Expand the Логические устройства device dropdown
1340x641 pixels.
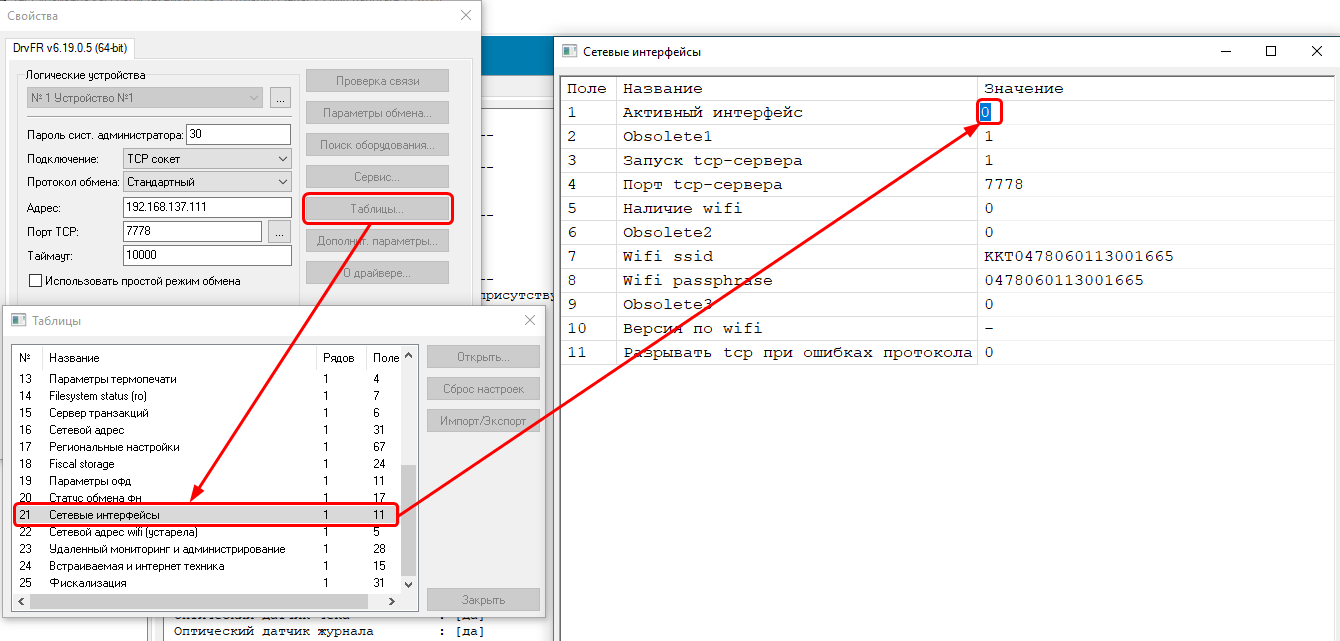click(x=253, y=98)
